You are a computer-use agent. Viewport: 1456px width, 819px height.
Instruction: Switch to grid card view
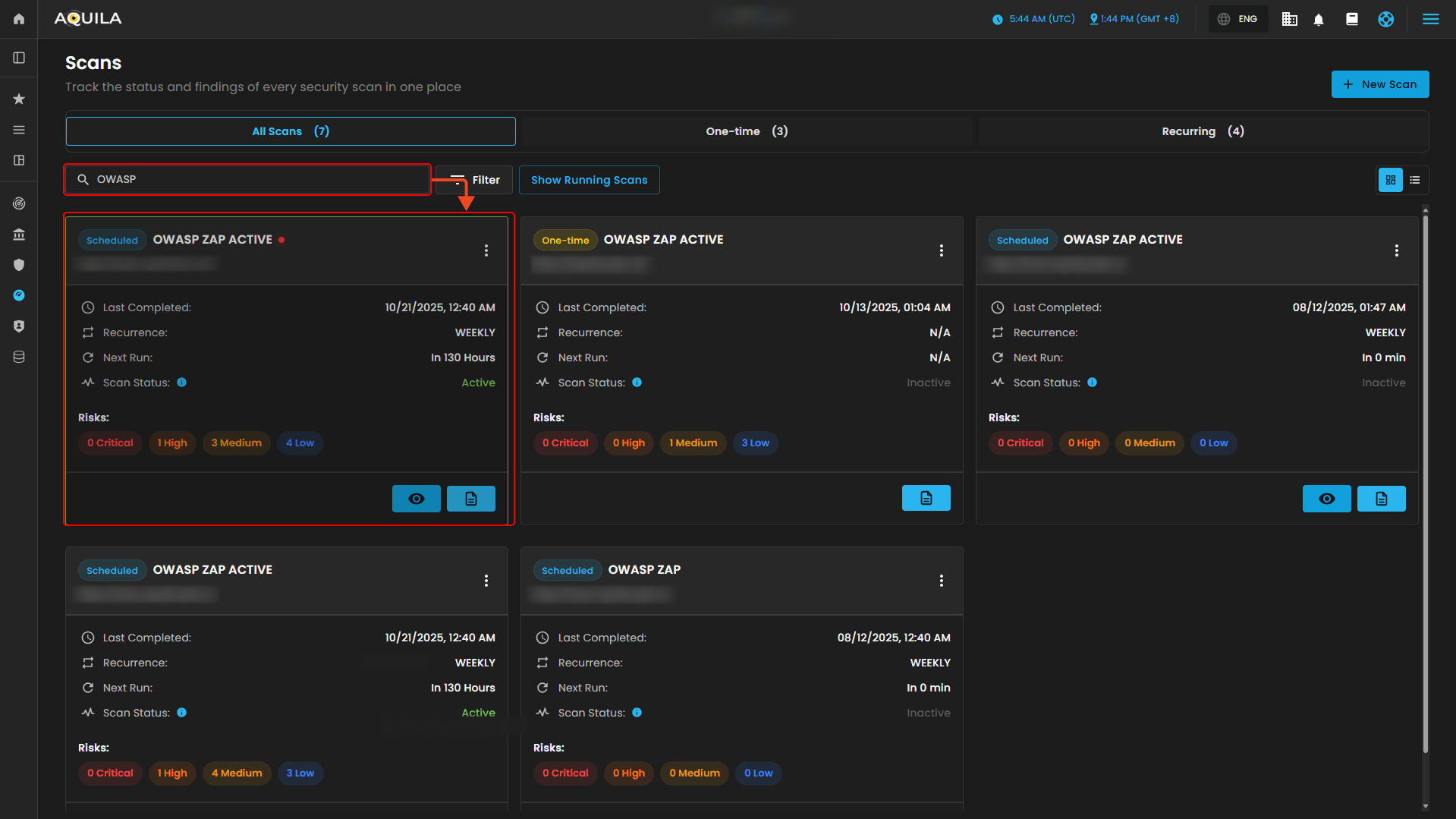tap(1390, 180)
